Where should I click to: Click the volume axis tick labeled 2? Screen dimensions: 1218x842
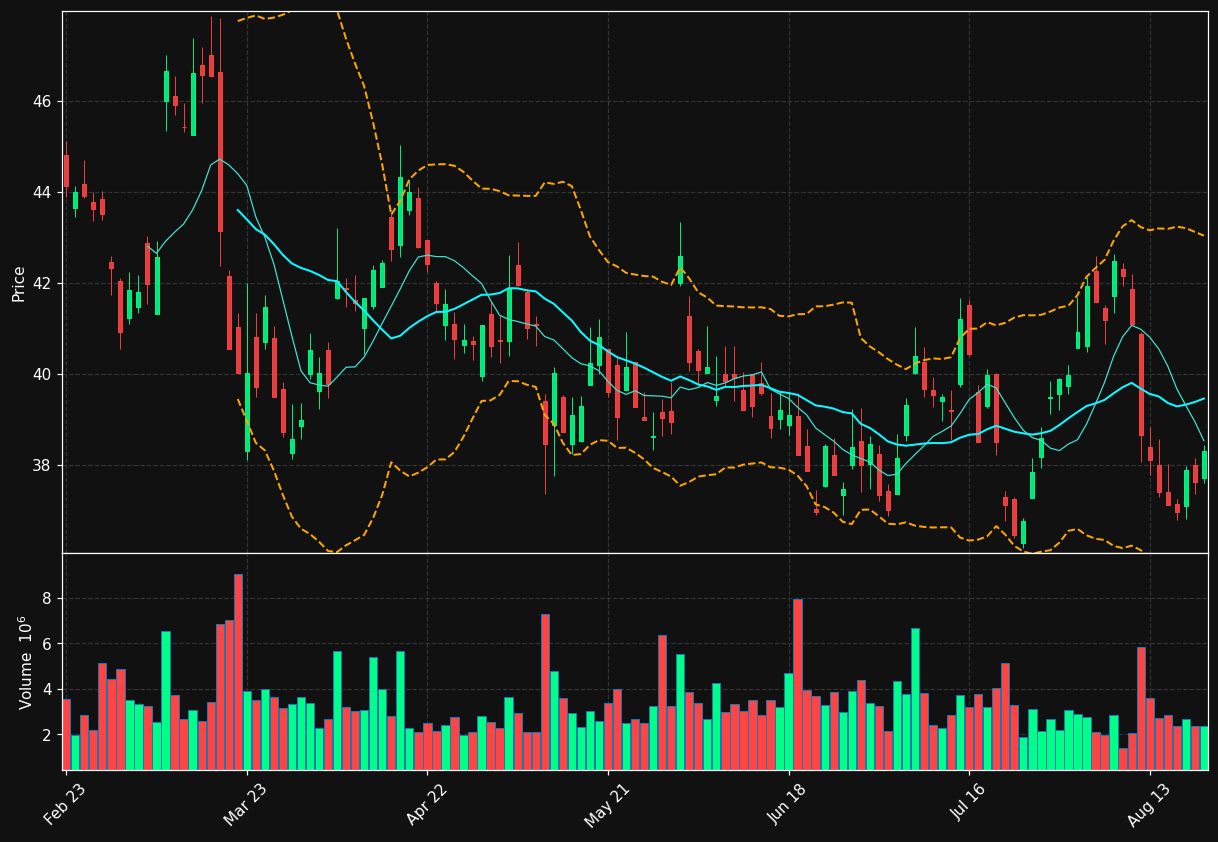(x=47, y=736)
